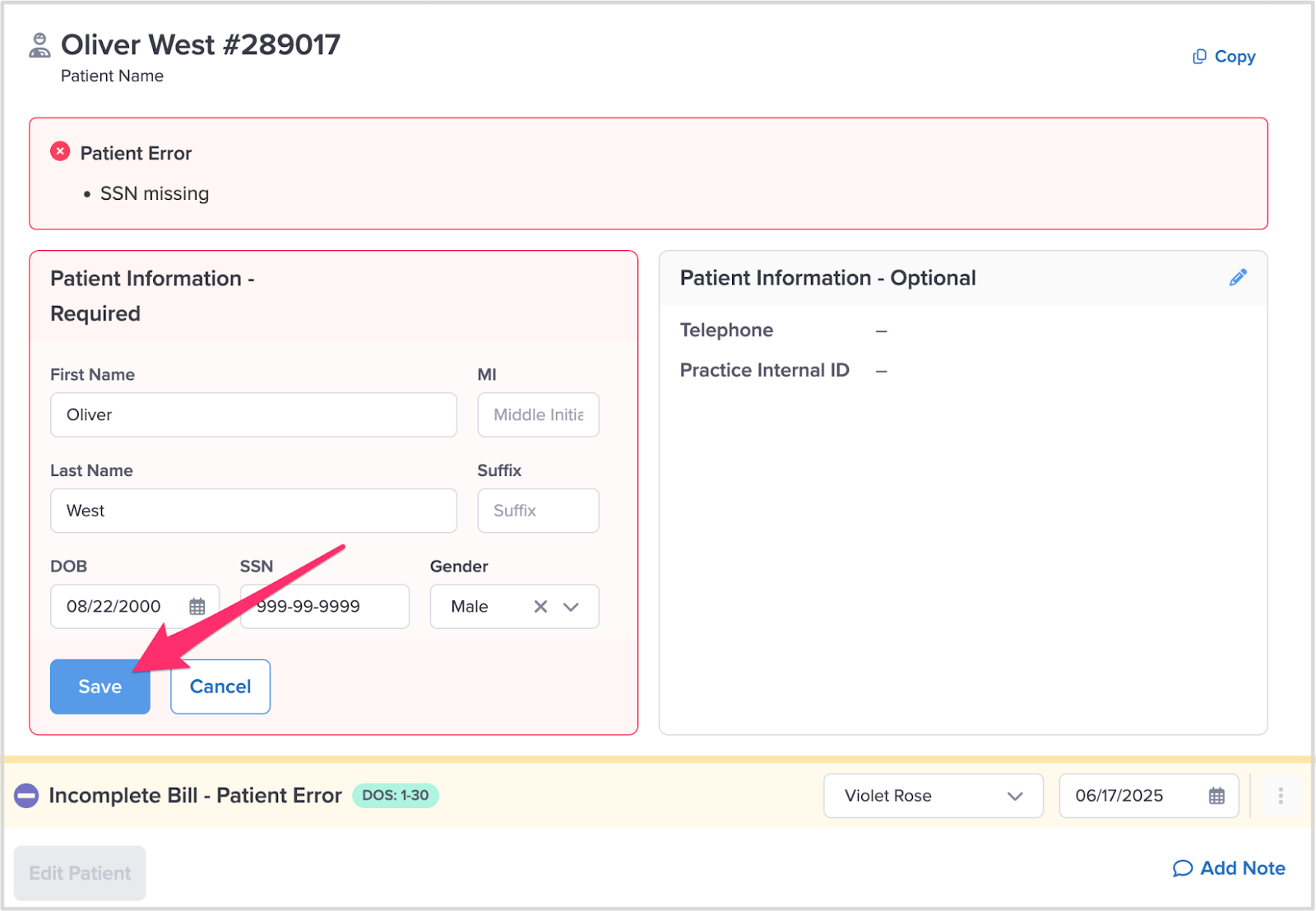The image size is (1316, 911).
Task: Click the Patient Information - Optional heading
Action: tap(827, 278)
